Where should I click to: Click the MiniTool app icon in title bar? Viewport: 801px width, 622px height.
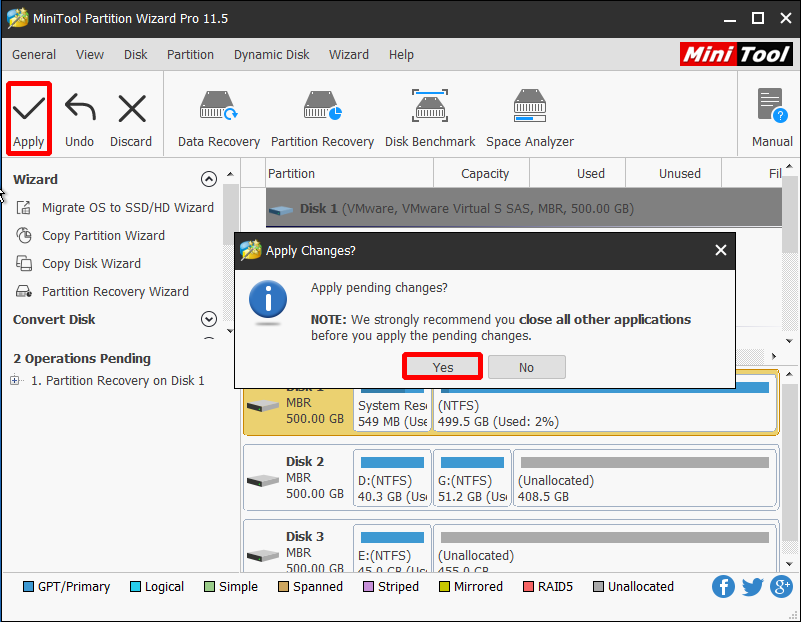(x=18, y=18)
